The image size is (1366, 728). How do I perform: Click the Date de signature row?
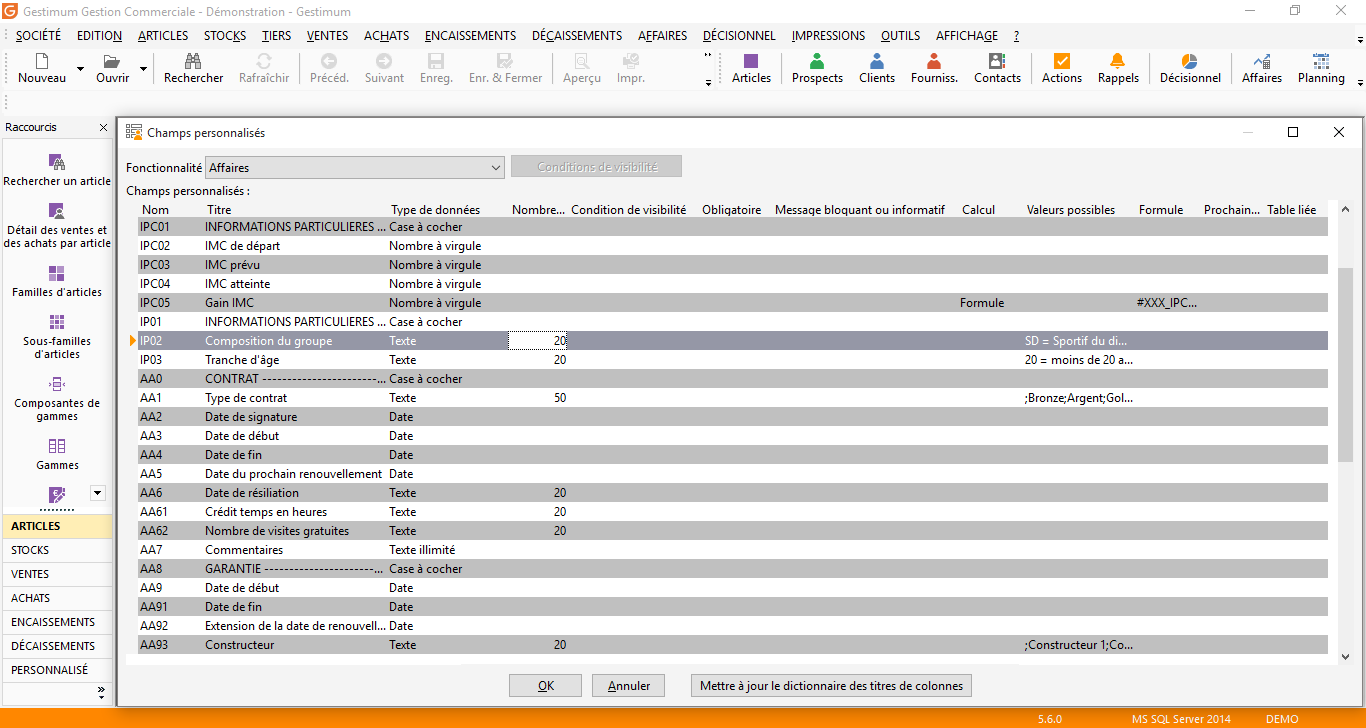(x=733, y=417)
